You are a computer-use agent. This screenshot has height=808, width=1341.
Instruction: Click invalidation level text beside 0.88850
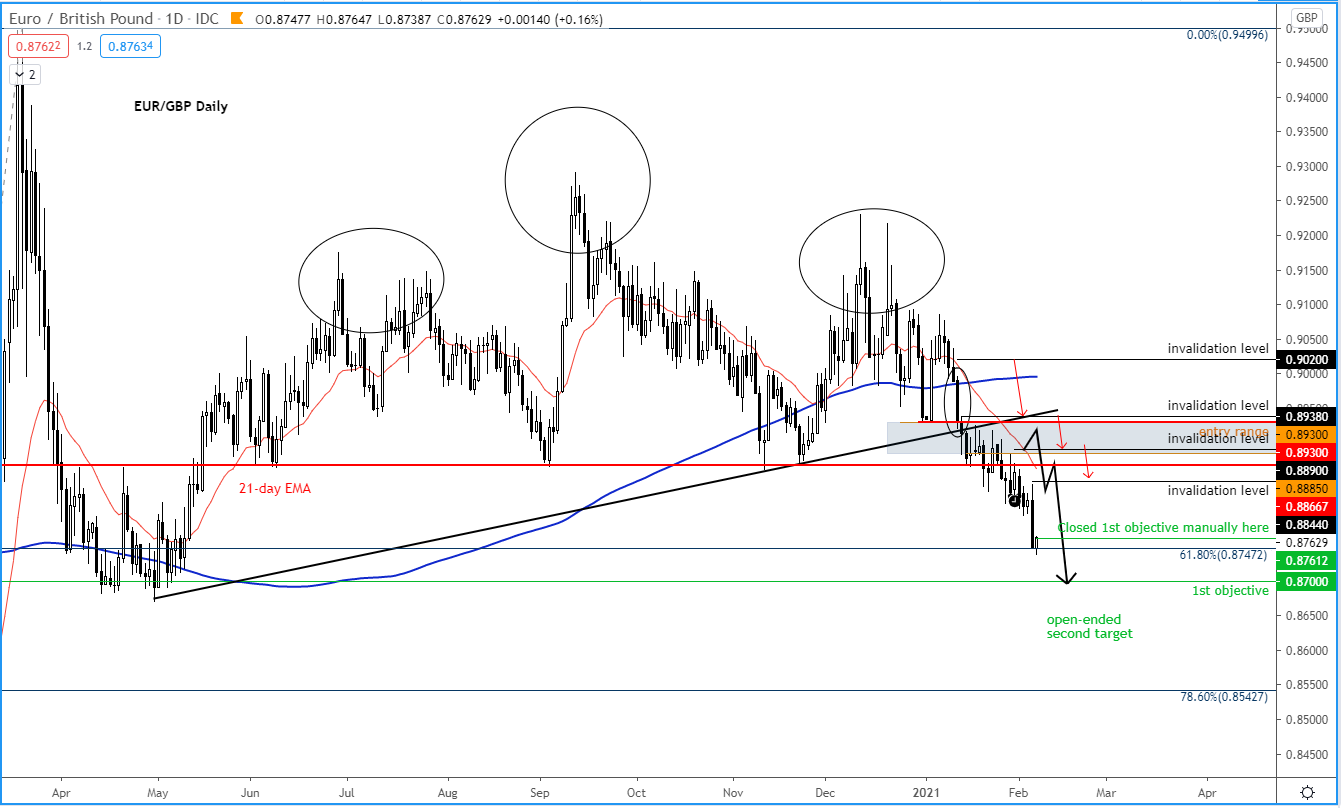click(1218, 490)
